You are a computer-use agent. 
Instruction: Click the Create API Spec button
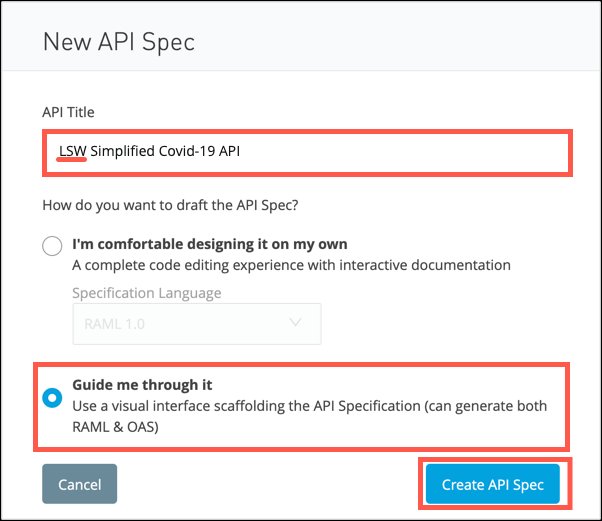click(x=493, y=484)
